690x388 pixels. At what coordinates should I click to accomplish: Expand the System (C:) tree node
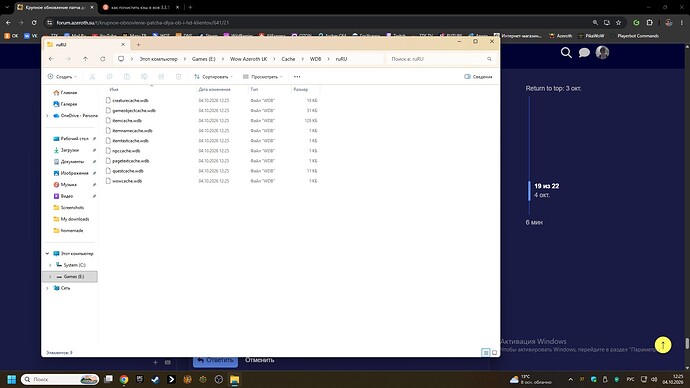pyautogui.click(x=50, y=265)
